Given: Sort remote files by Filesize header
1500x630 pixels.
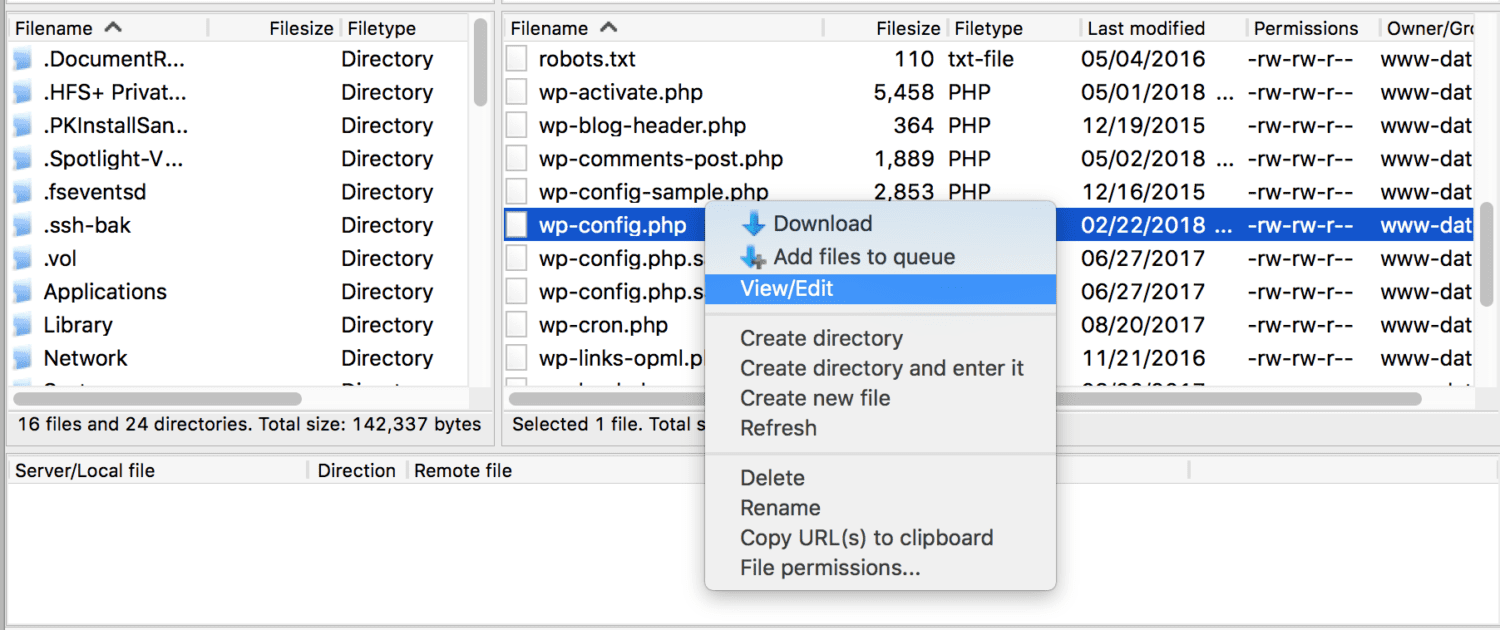Looking at the screenshot, I should [x=907, y=28].
